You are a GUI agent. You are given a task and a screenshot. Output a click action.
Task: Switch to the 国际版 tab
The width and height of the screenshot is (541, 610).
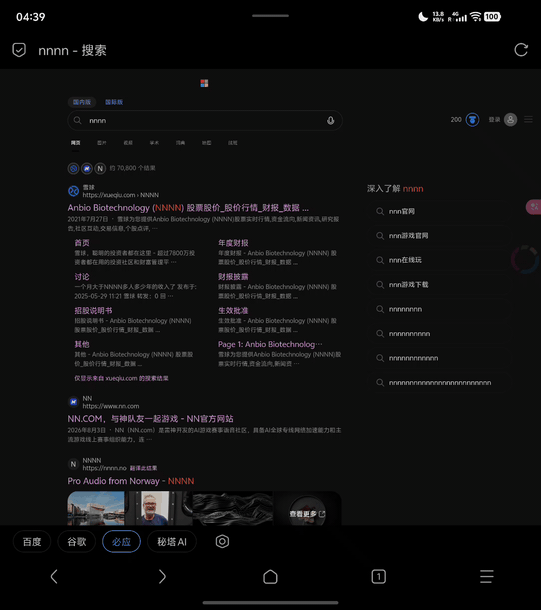click(x=114, y=102)
